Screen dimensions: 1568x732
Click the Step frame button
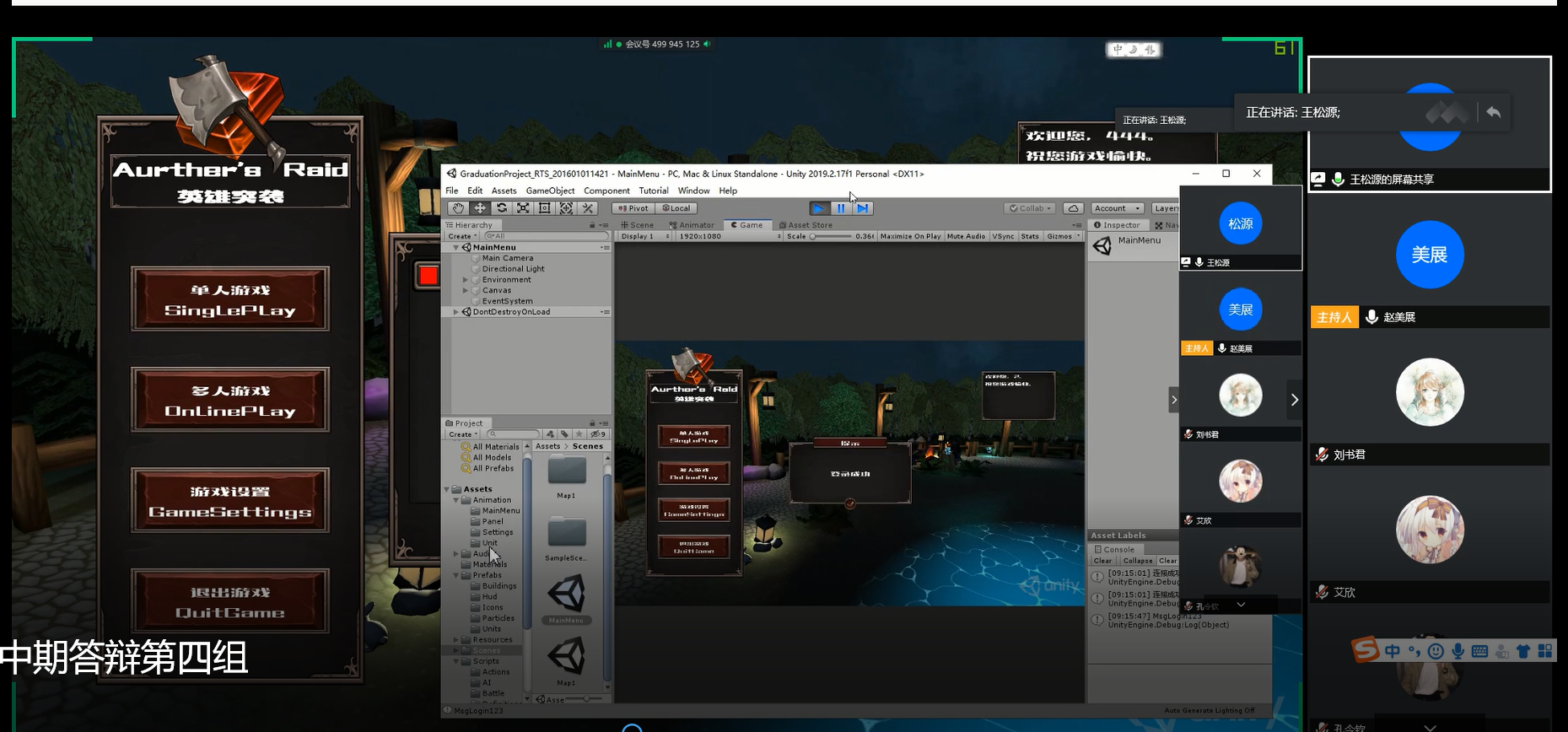click(862, 208)
